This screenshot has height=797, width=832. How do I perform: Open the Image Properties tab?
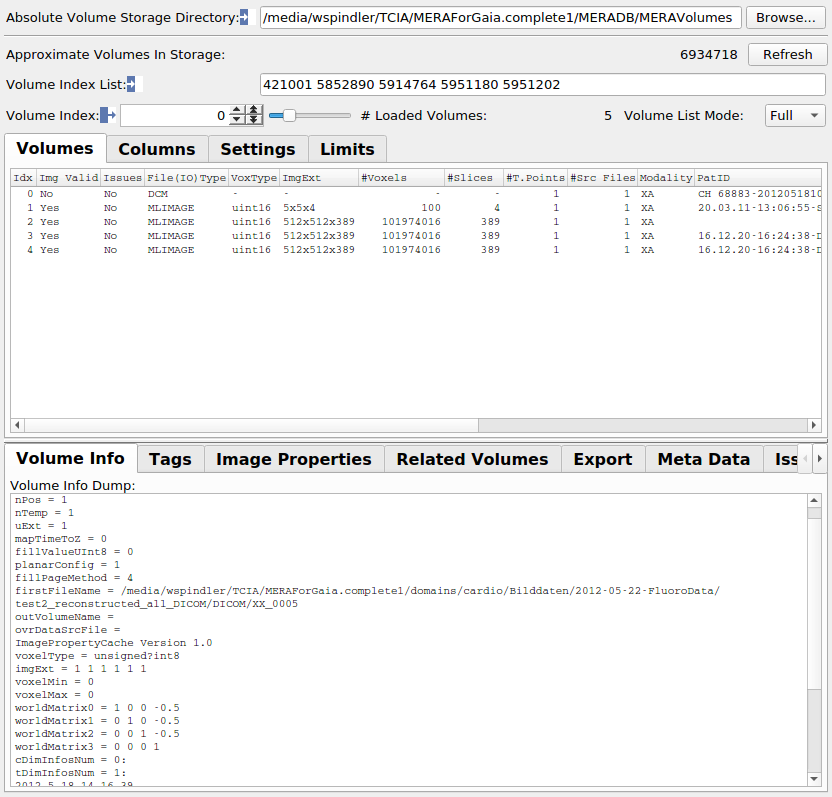point(294,459)
